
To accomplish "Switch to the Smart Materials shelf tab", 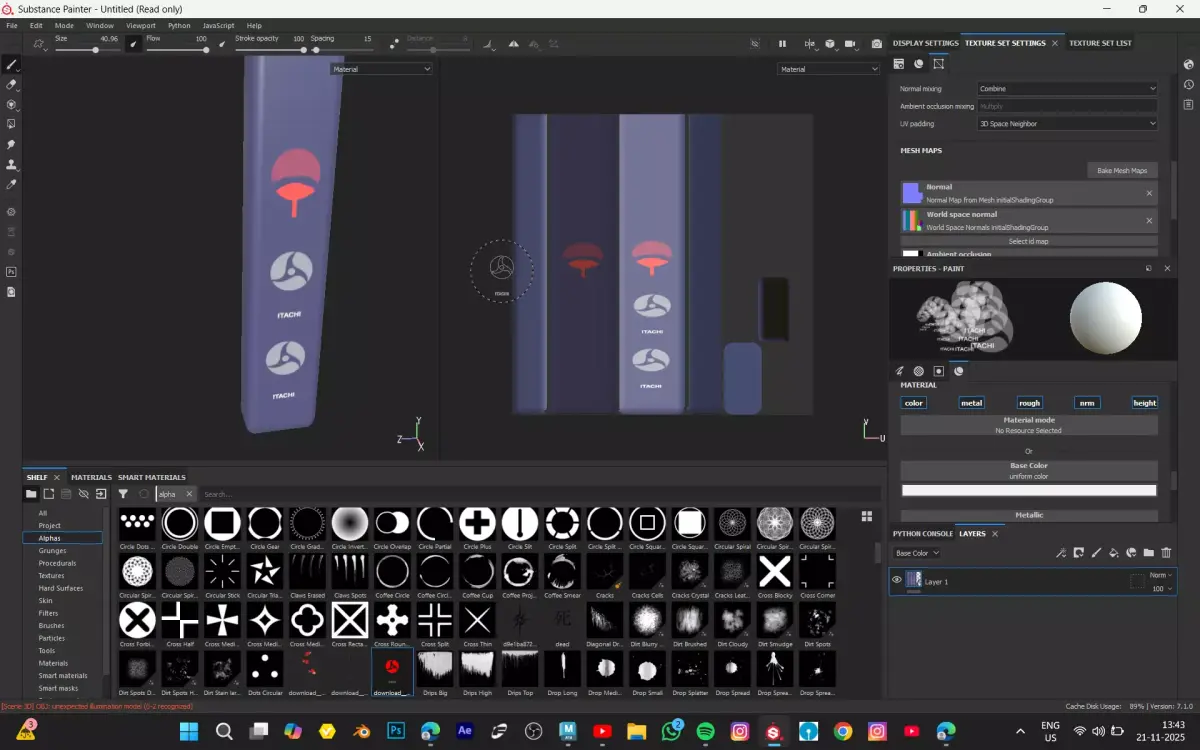I will click(152, 477).
